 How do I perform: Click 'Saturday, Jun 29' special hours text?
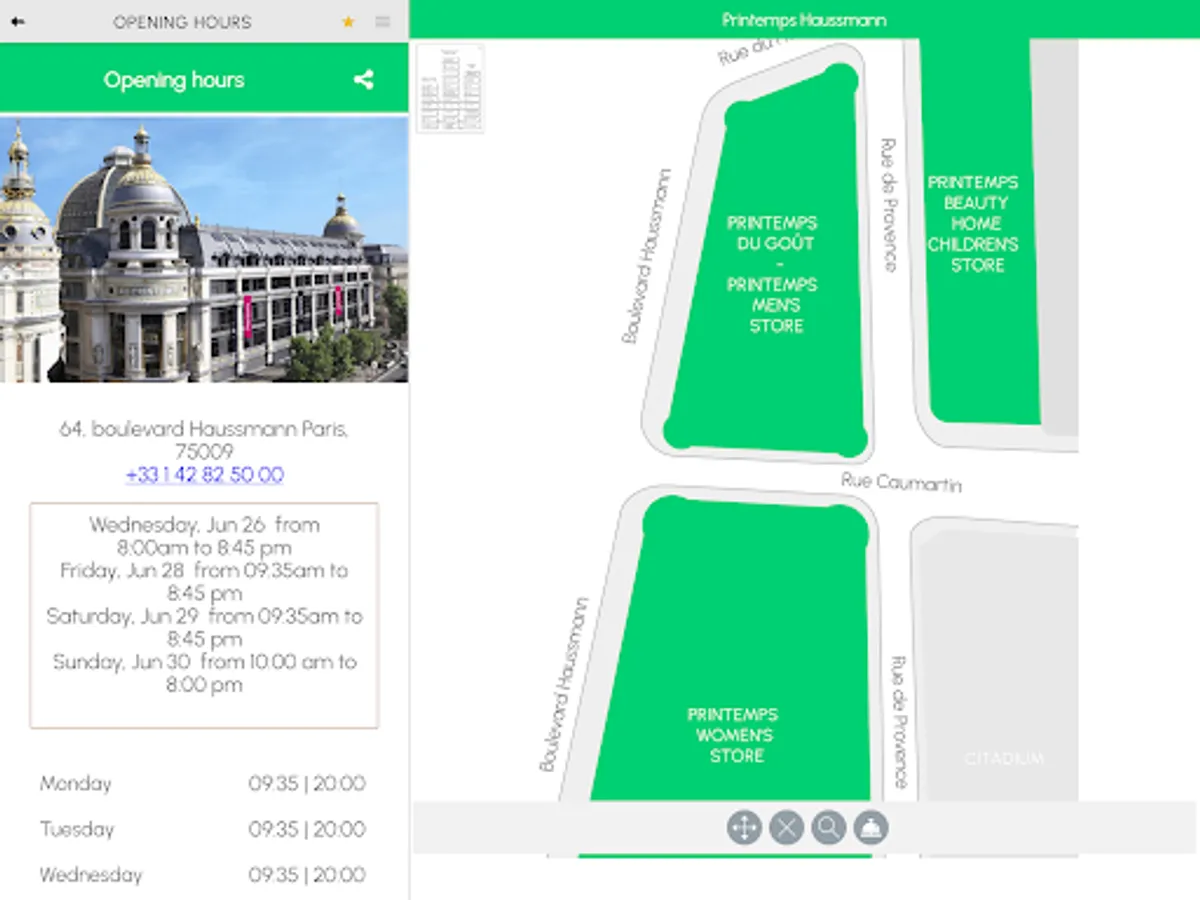pos(204,628)
